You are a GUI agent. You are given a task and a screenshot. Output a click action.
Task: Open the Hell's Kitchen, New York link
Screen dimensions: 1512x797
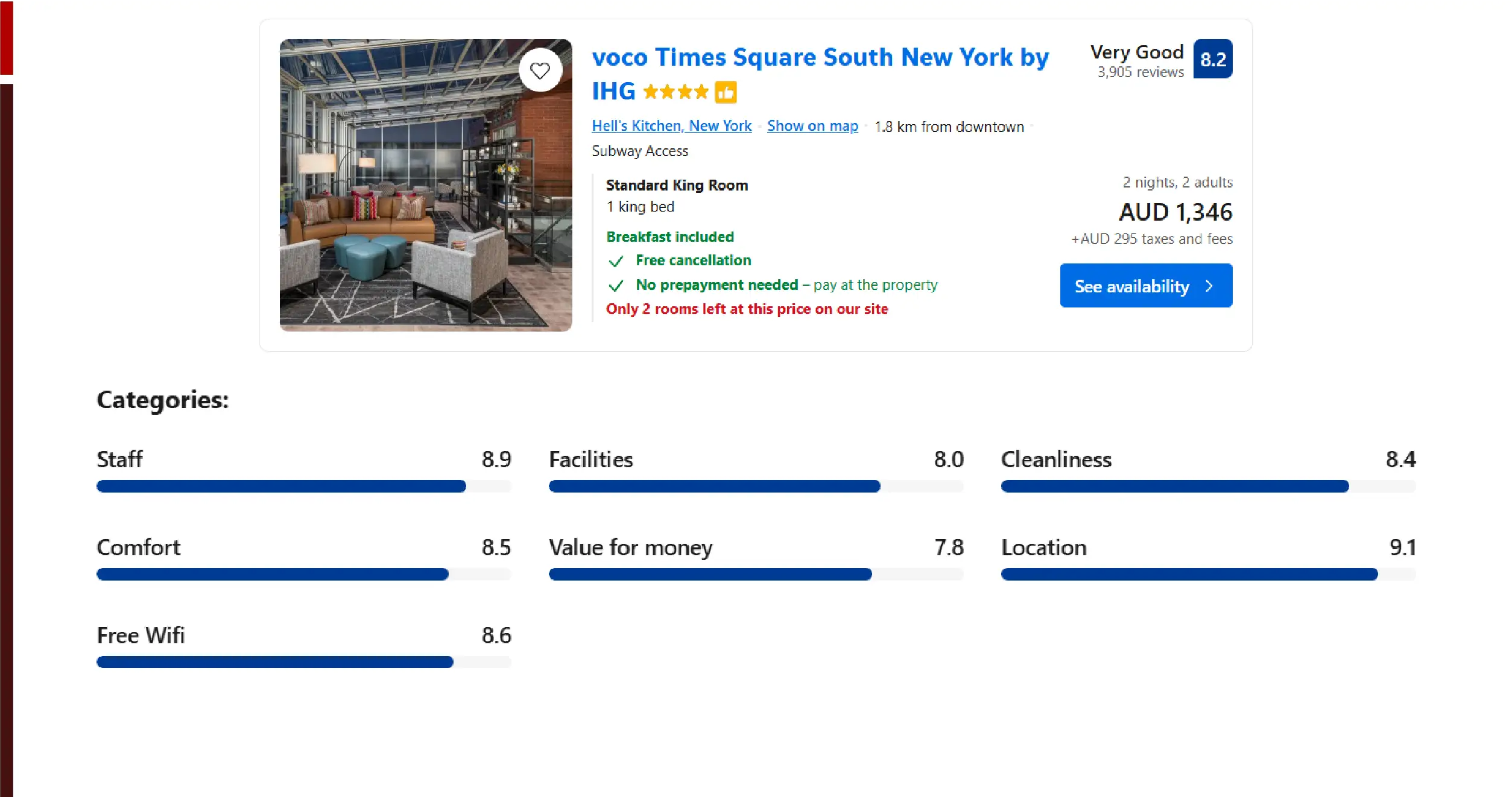click(671, 126)
